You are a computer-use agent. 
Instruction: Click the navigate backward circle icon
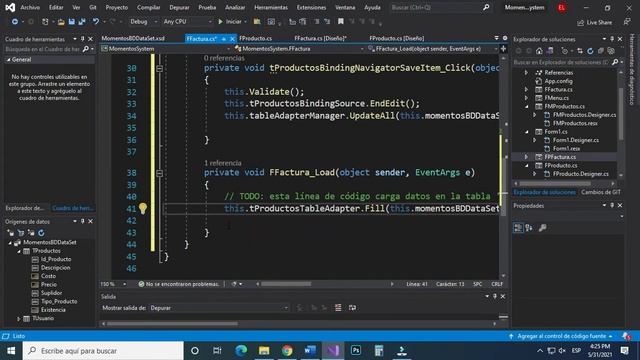point(15,22)
